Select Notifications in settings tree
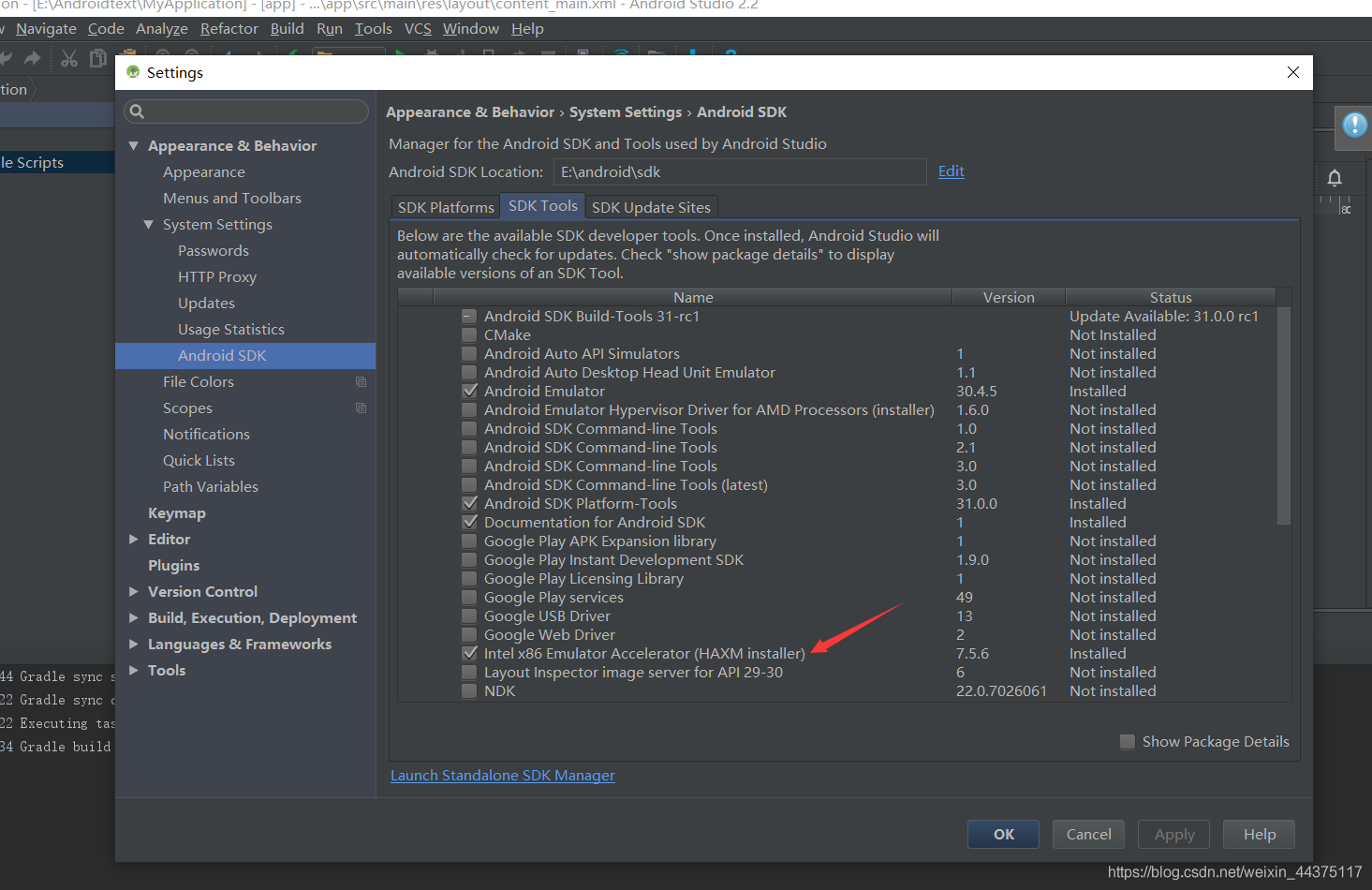This screenshot has width=1372, height=890. 206,435
